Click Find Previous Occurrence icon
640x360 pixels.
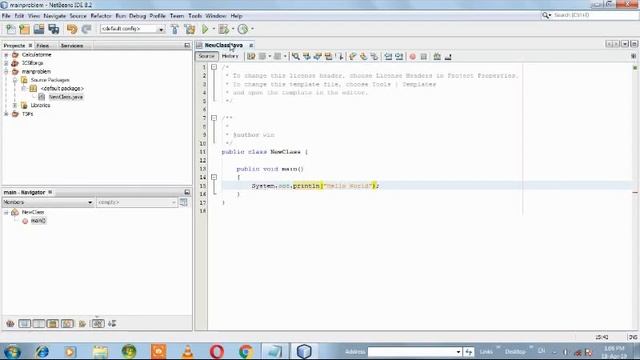(x=307, y=56)
